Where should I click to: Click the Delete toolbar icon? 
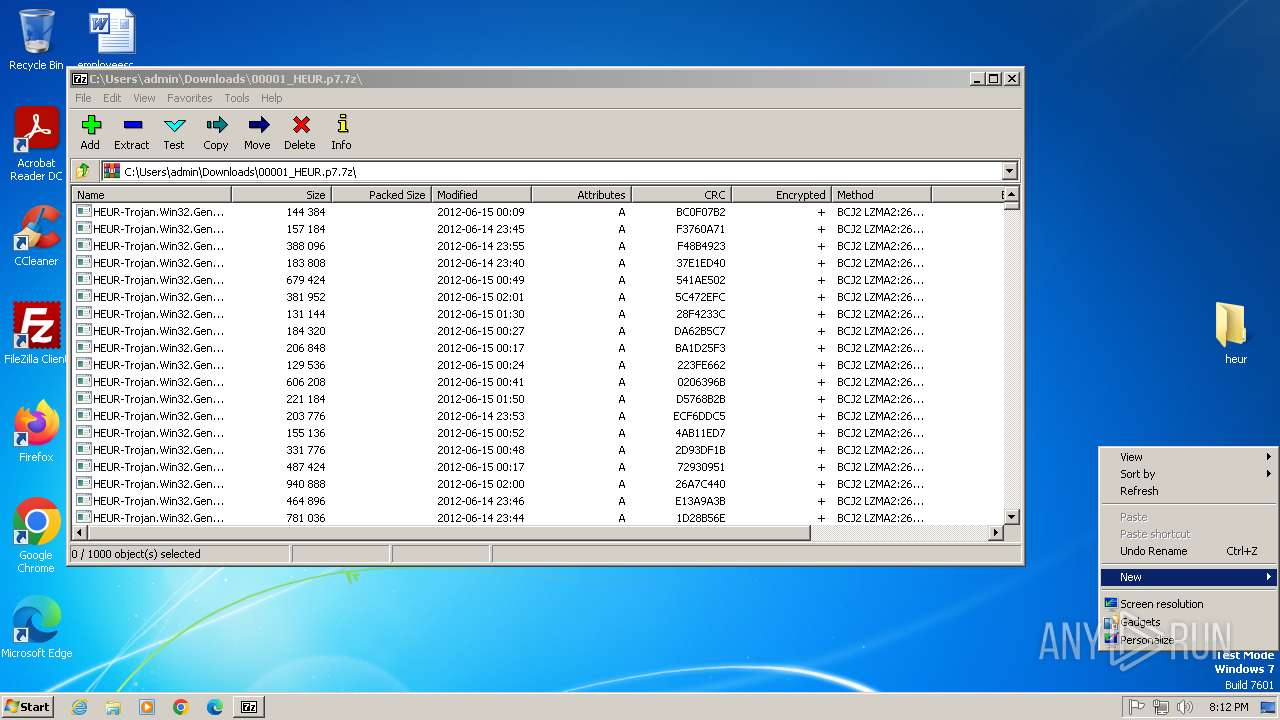click(x=300, y=132)
